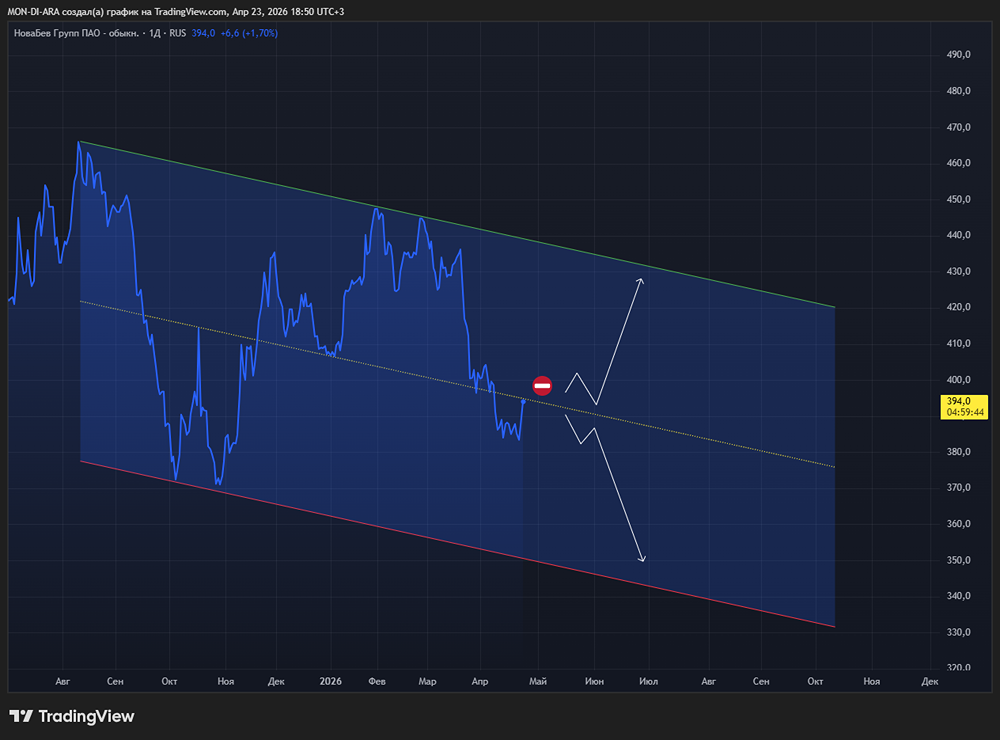This screenshot has height=740, width=1000.
Task: Click the Мар month label on time axis
Action: tap(427, 681)
